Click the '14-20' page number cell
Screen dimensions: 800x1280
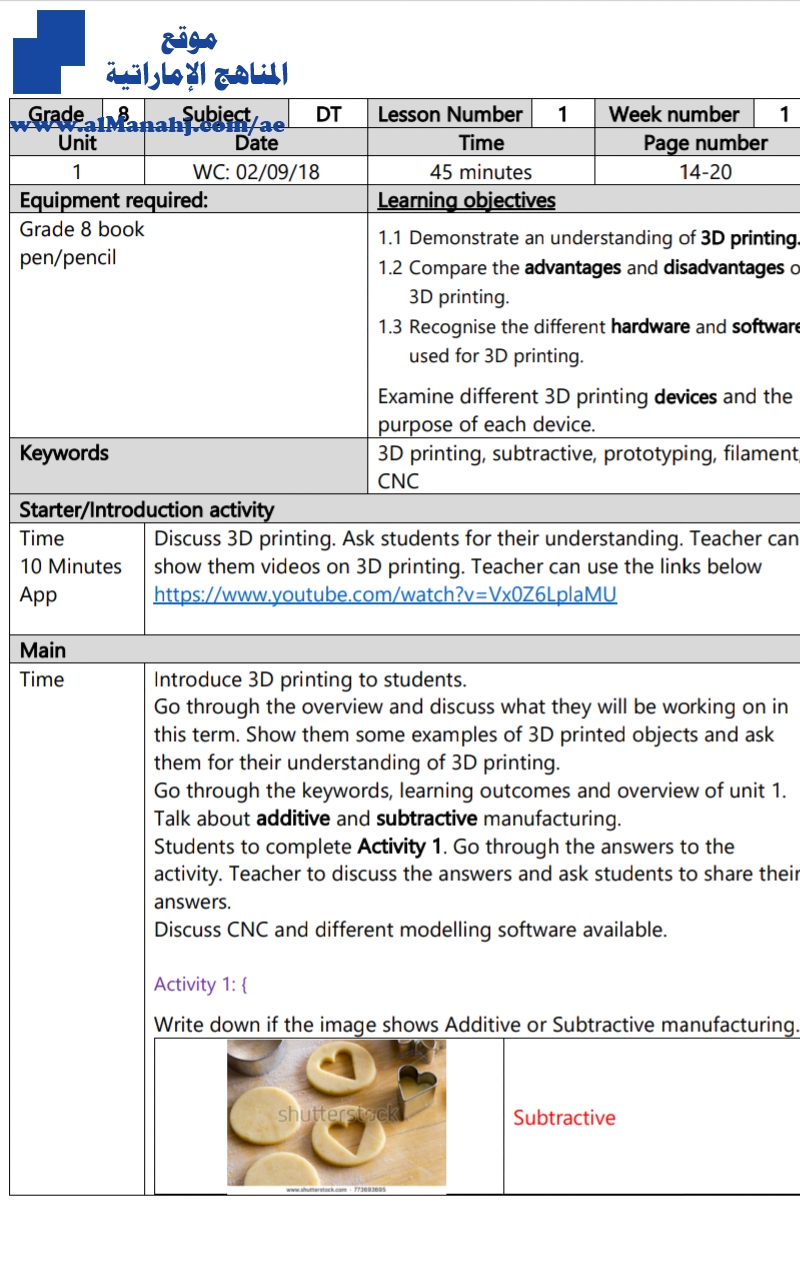pyautogui.click(x=705, y=171)
